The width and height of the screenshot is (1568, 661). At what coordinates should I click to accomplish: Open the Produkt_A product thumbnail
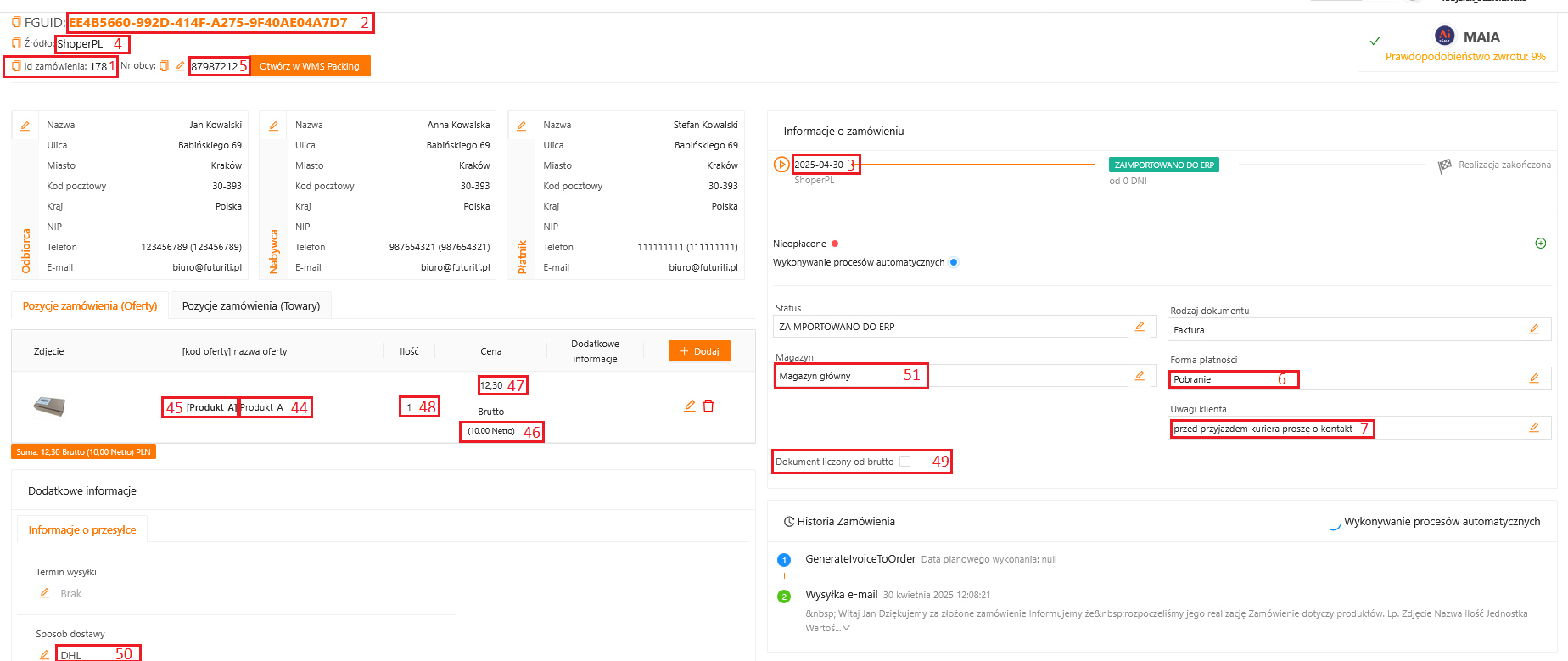coord(49,406)
